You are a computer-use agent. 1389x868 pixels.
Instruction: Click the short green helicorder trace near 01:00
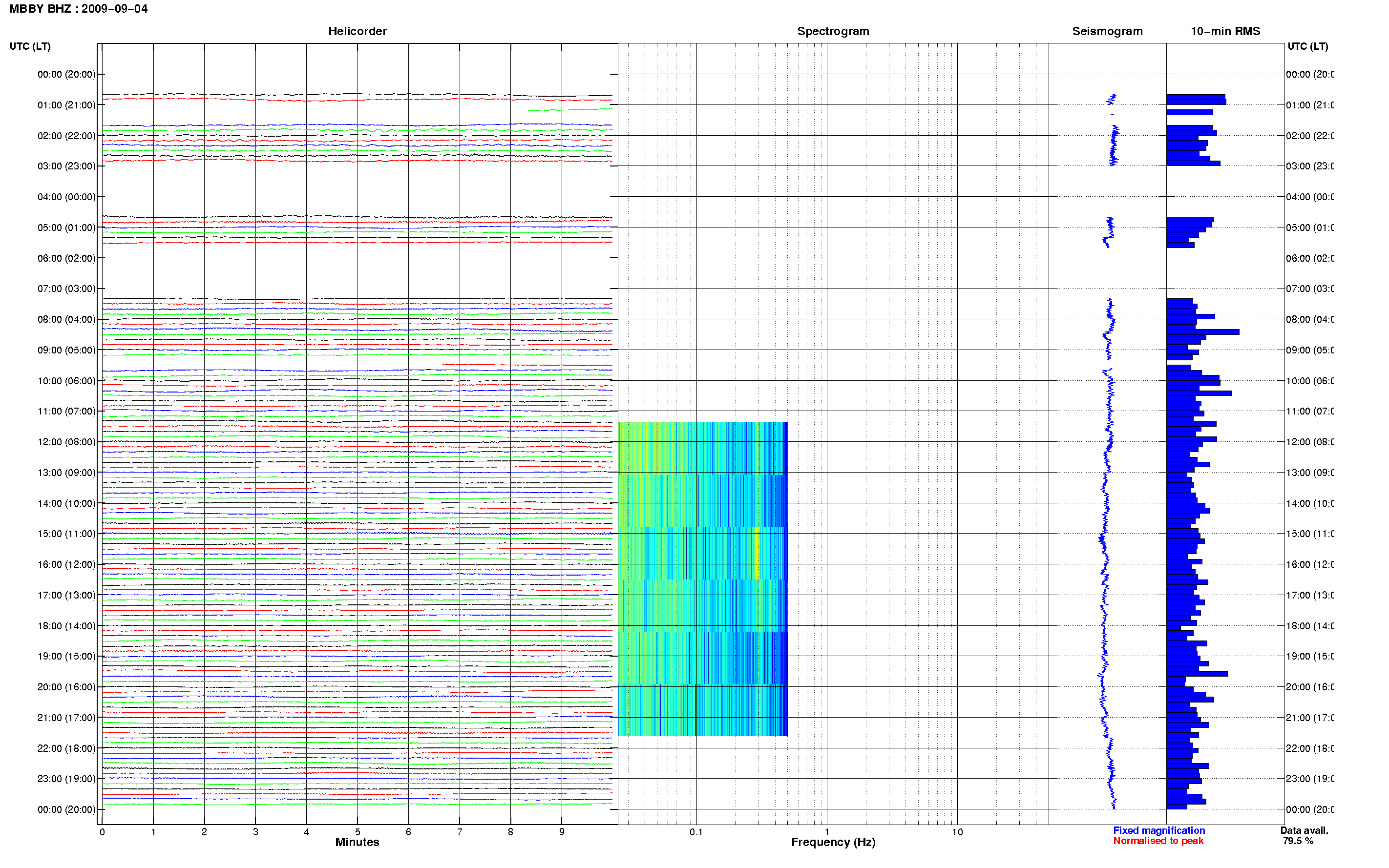569,109
